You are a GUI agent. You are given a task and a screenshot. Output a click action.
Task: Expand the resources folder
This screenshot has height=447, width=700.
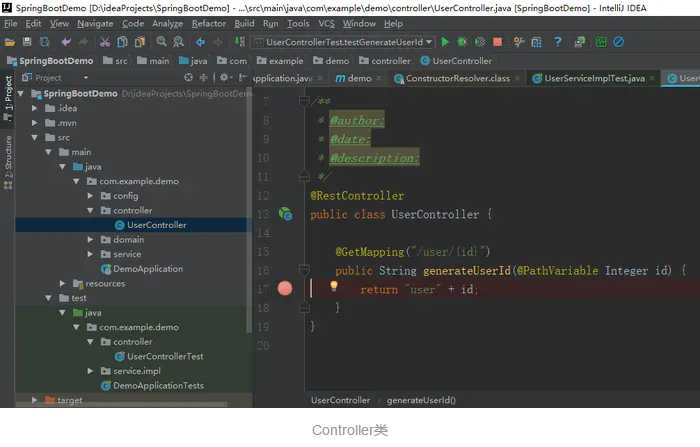click(x=62, y=283)
